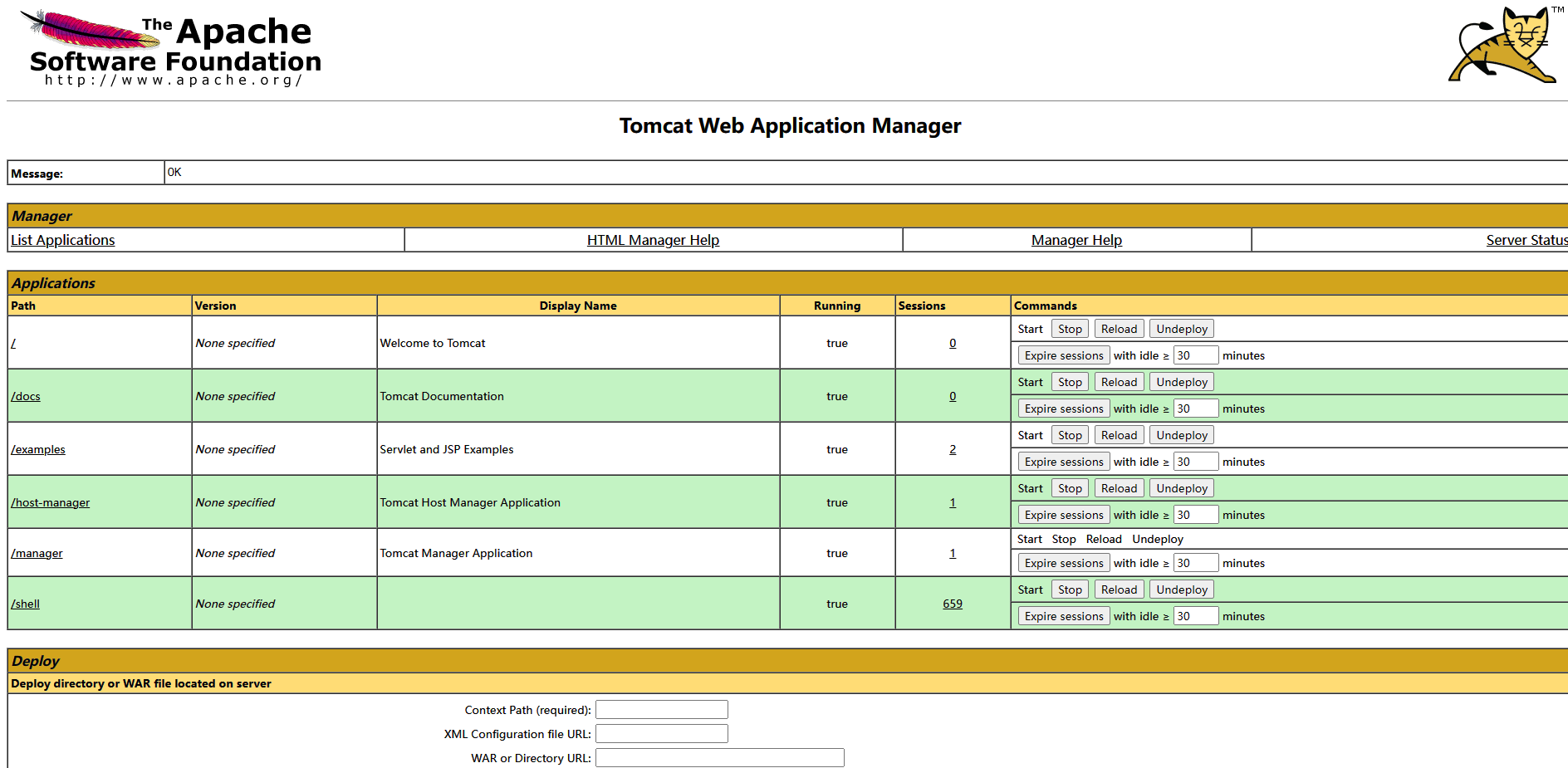This screenshot has width=1568, height=768.
Task: Reload the root / application
Action: tap(1119, 329)
